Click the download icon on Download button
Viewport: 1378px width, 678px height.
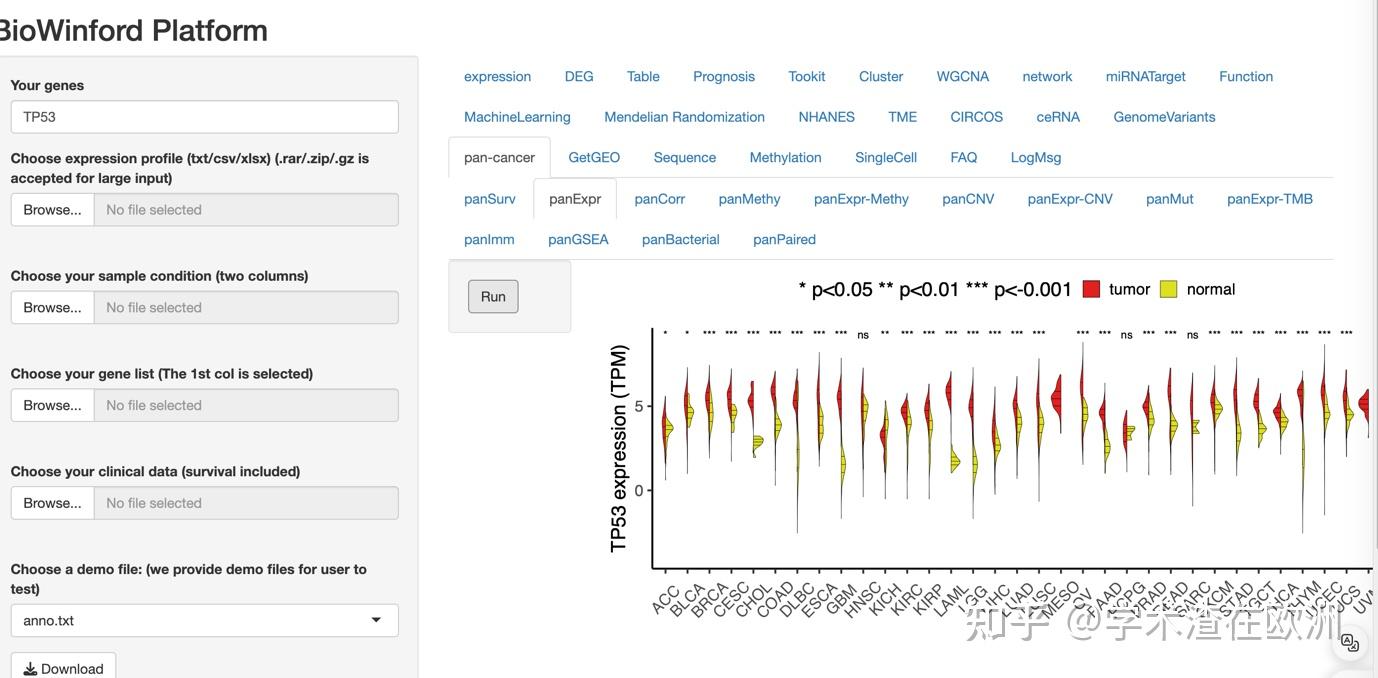(30, 669)
